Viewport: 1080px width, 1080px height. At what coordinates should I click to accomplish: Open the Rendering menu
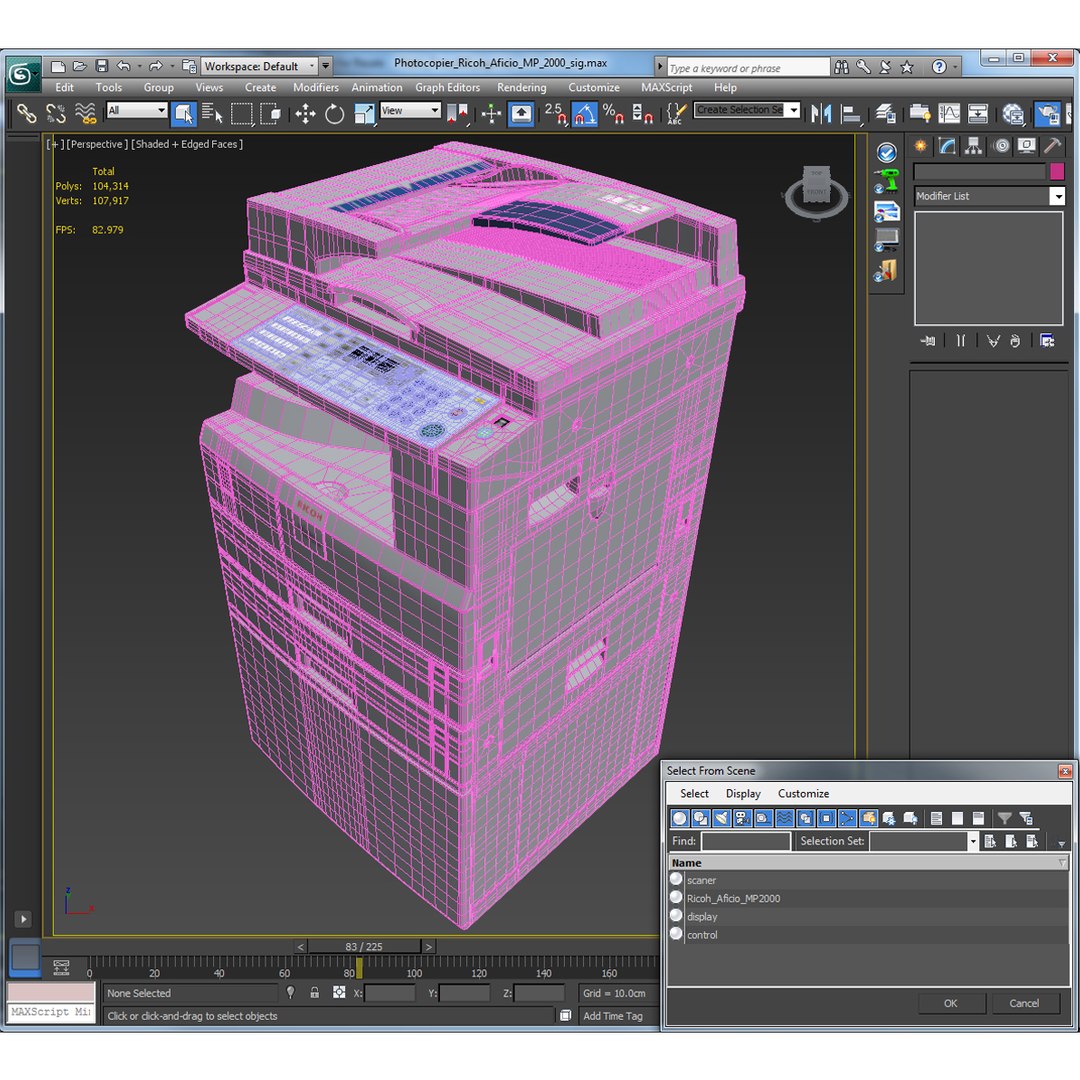pos(521,87)
